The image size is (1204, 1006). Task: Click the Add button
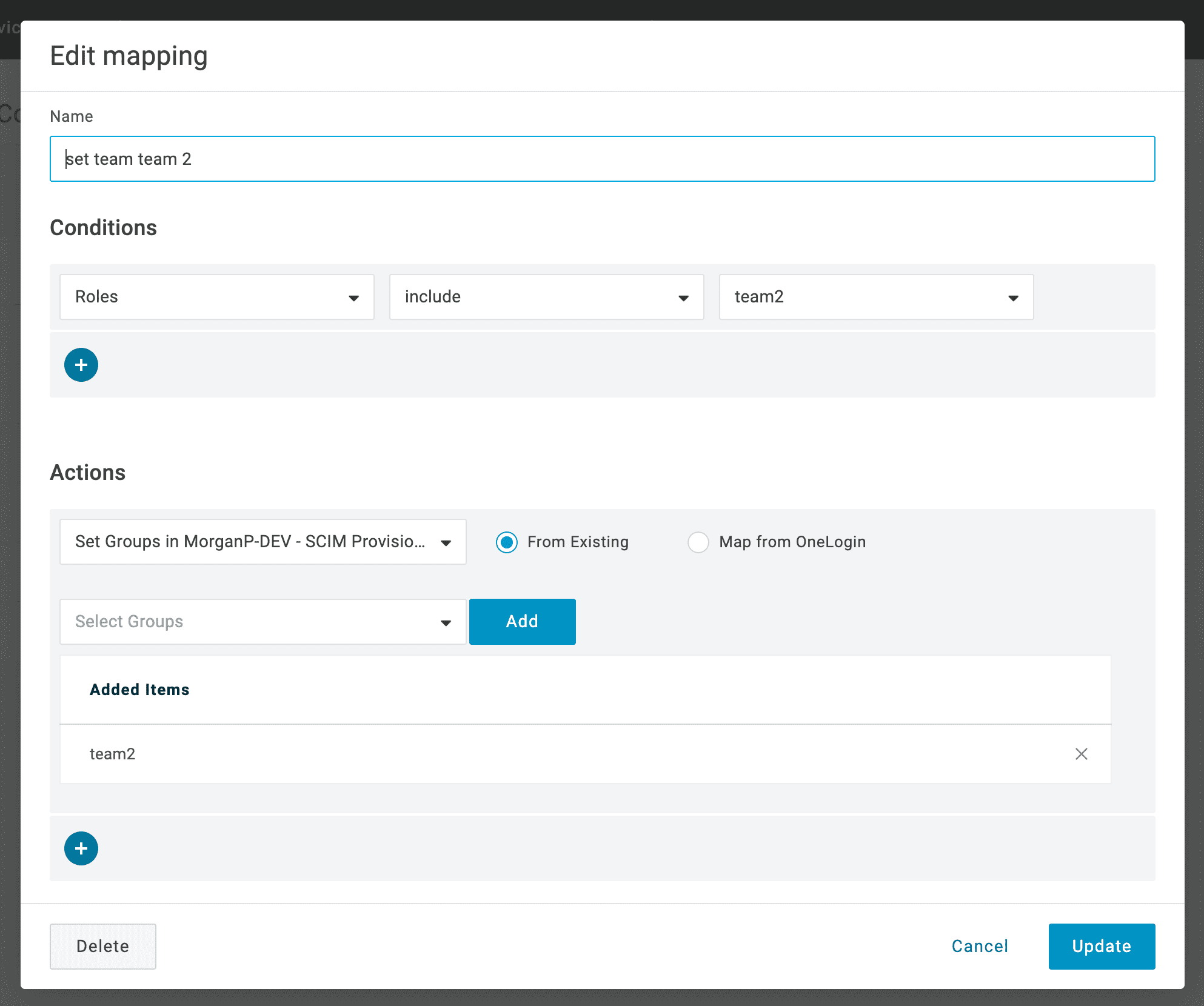(522, 622)
